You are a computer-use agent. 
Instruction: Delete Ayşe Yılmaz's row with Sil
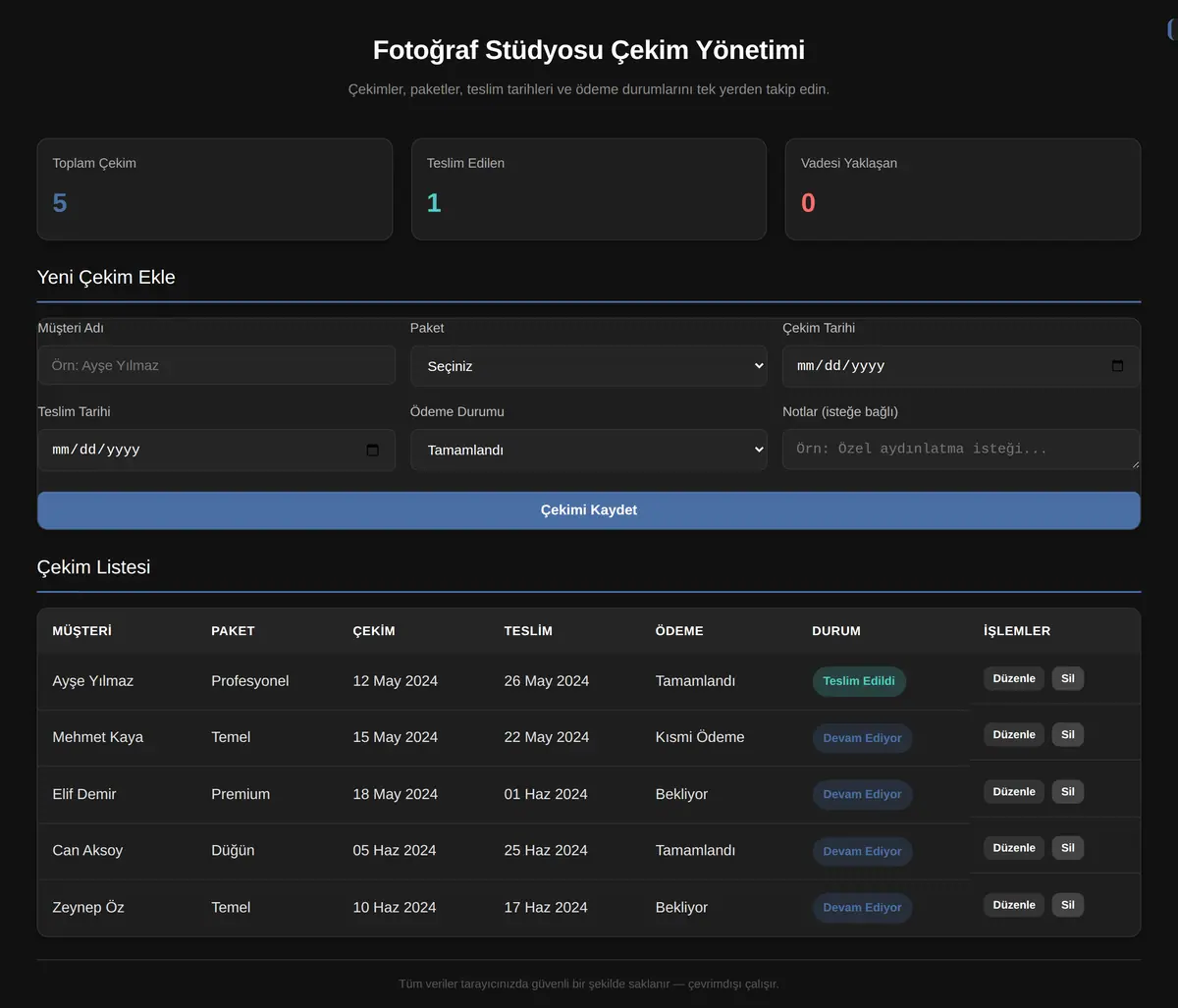1068,679
